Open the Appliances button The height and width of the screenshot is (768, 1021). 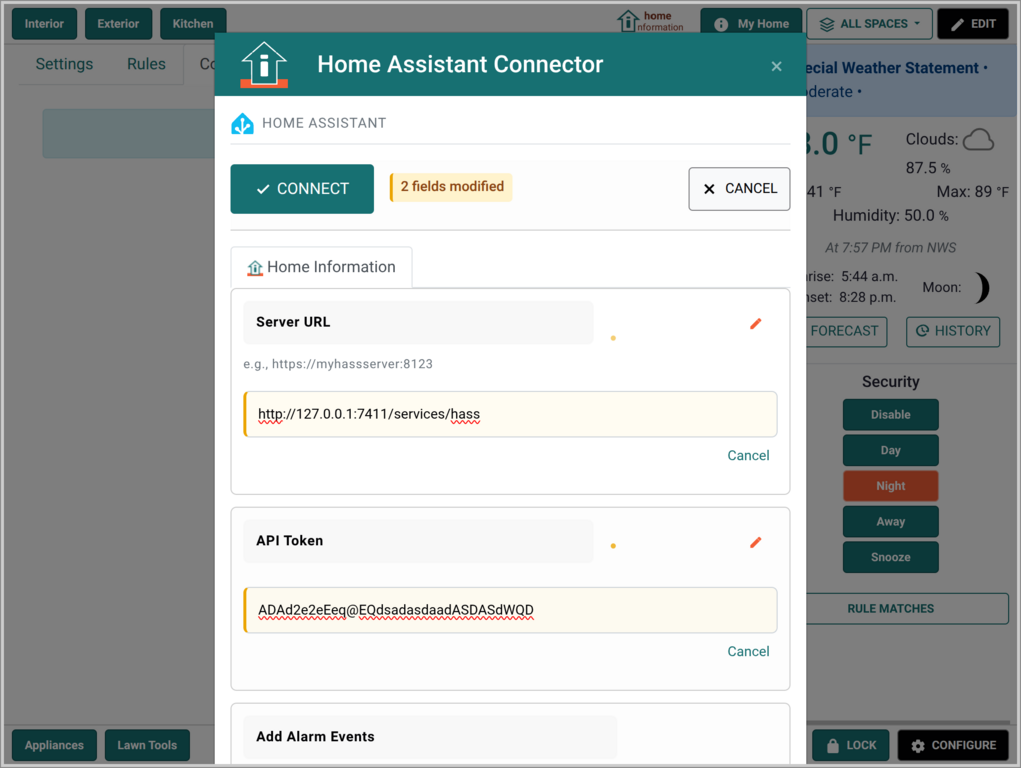coord(55,745)
